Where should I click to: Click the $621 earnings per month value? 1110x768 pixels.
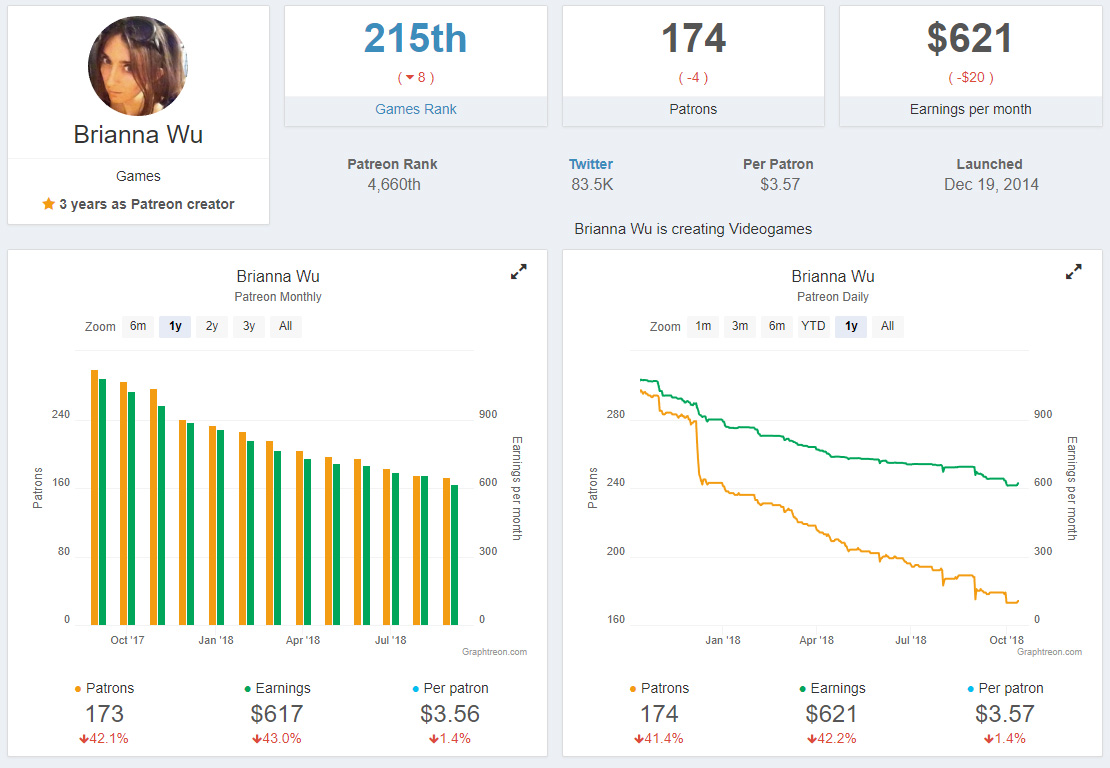click(x=970, y=38)
